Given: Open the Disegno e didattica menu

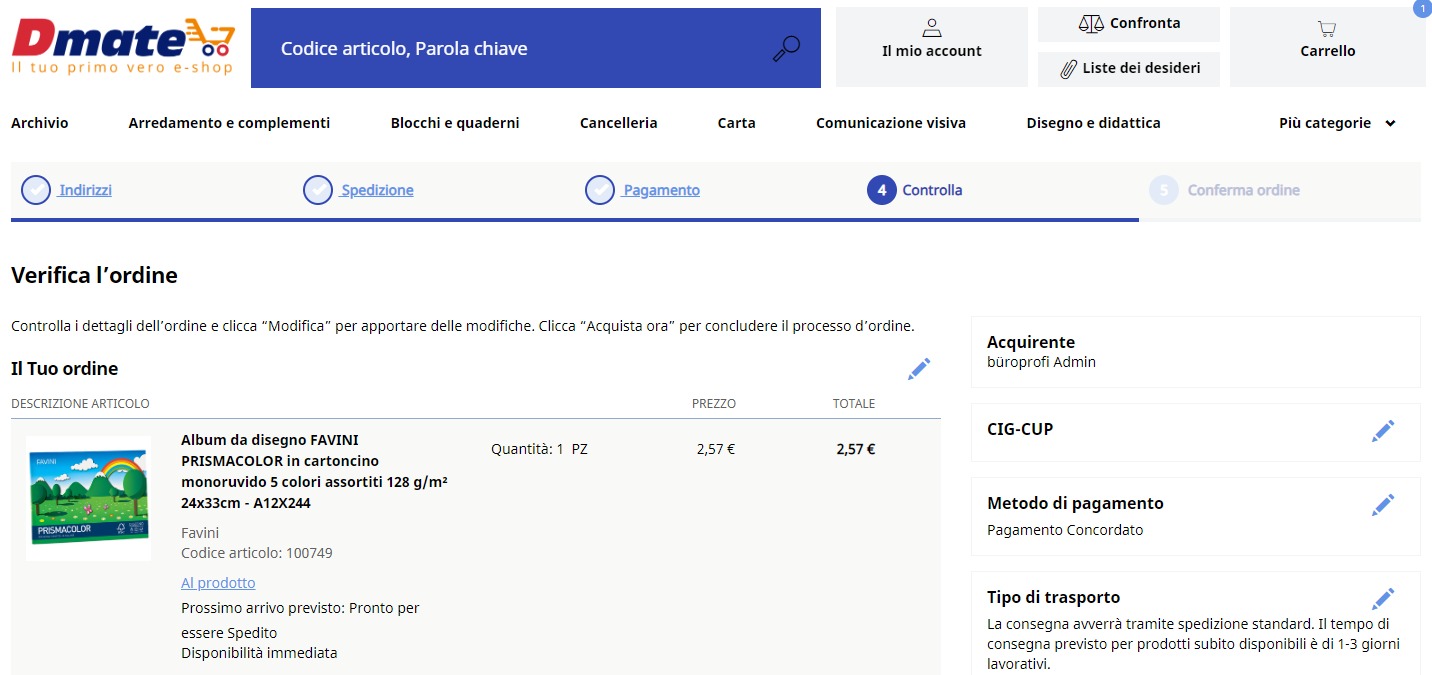Looking at the screenshot, I should coord(1093,123).
